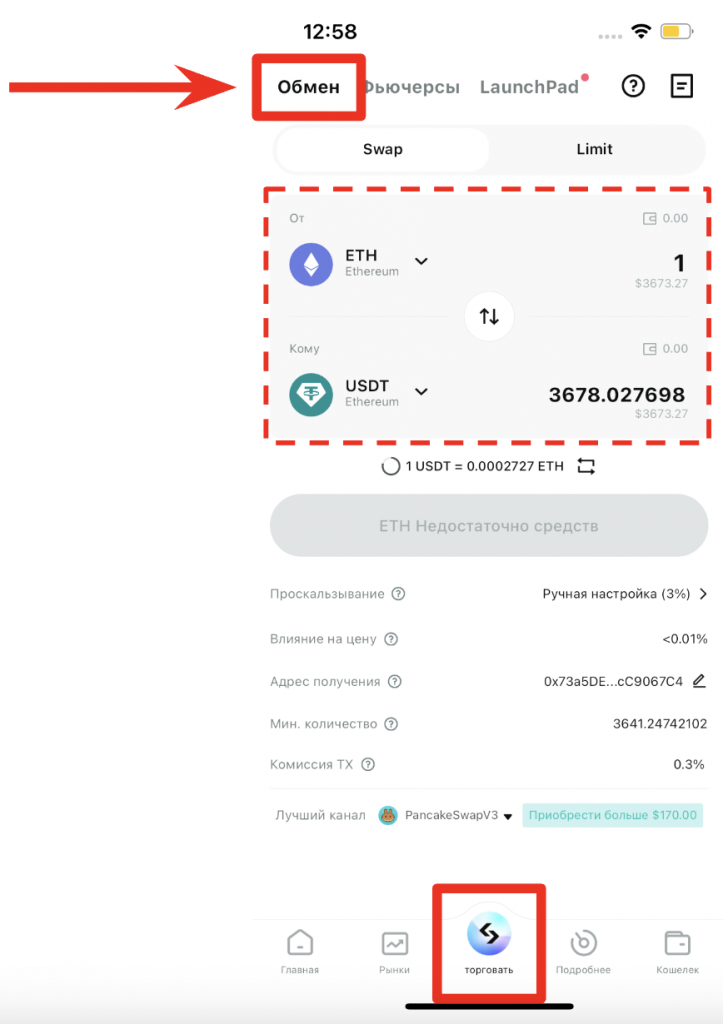This screenshot has width=723, height=1024.
Task: Open the Кошелек wallet icon
Action: 677,943
